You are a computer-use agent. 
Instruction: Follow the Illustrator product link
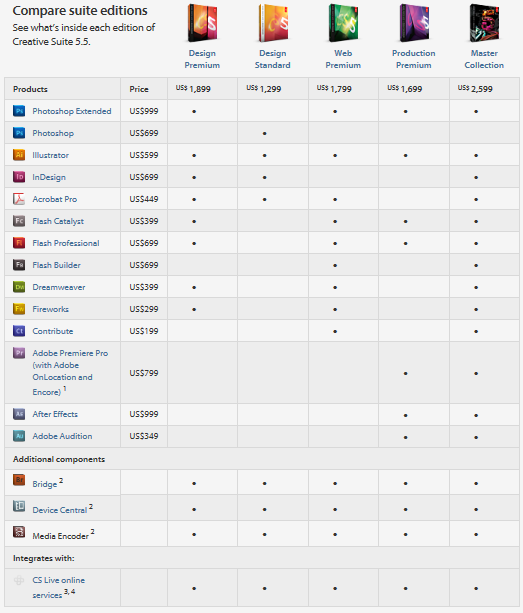tap(51, 155)
